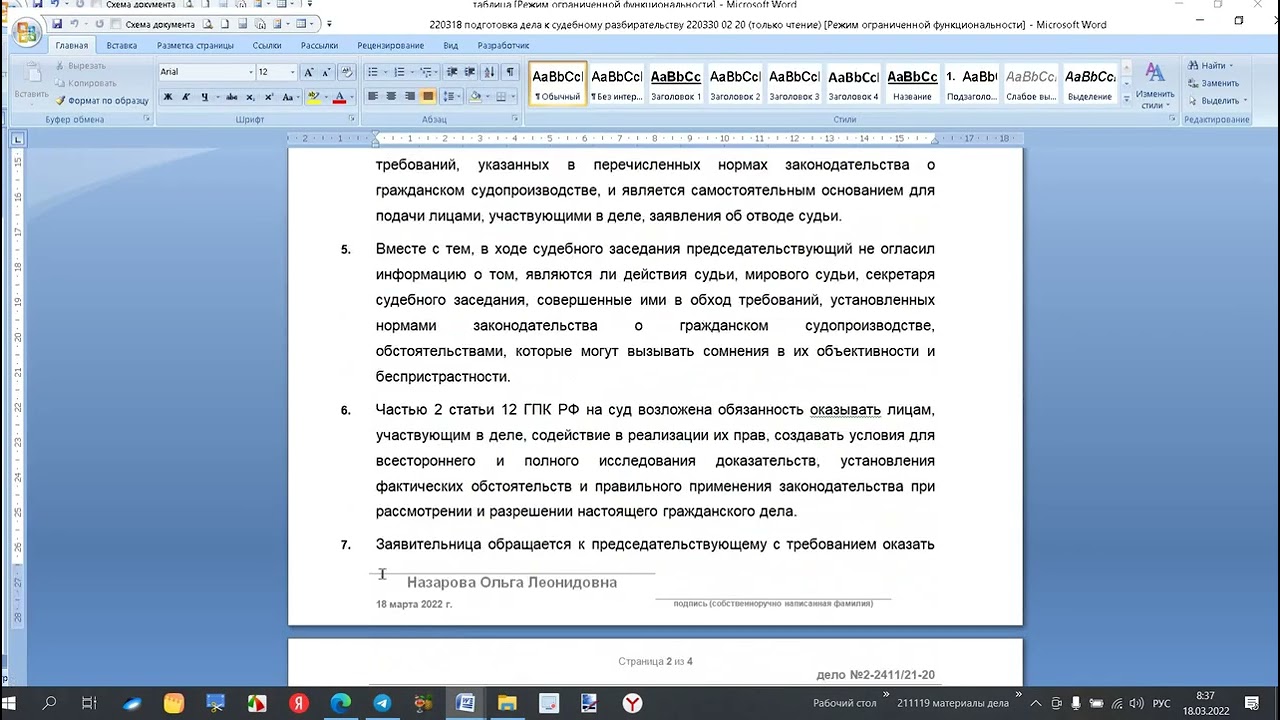Open line spacing dropdown
The image size is (1280, 720).
(x=450, y=97)
